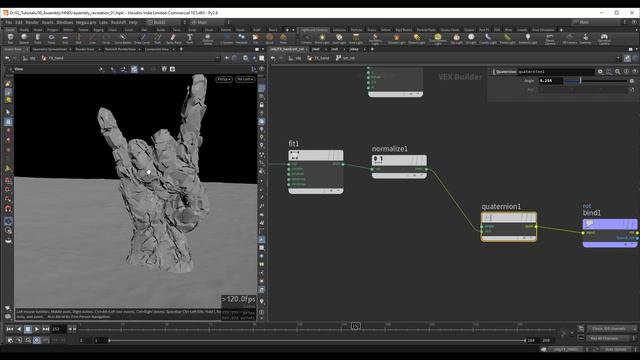640x360 pixels.
Task: Toggle the pin on the network pane path bar
Action: click(627, 58)
